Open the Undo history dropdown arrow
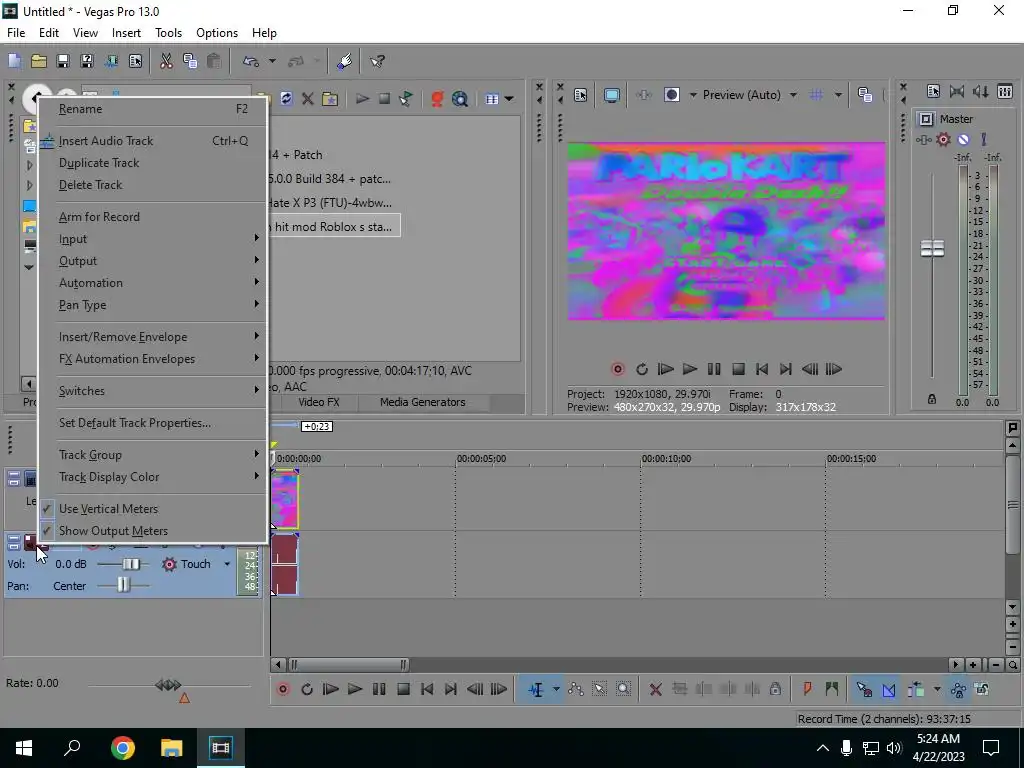1024x768 pixels. point(272,61)
